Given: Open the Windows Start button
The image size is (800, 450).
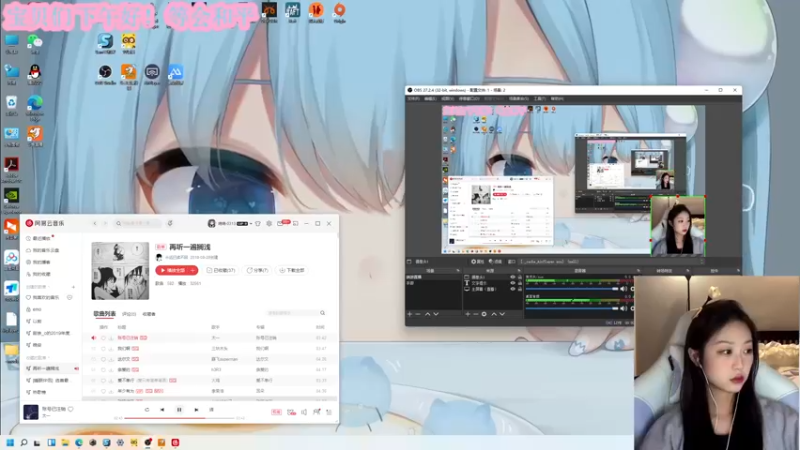Looking at the screenshot, I should 10,442.
